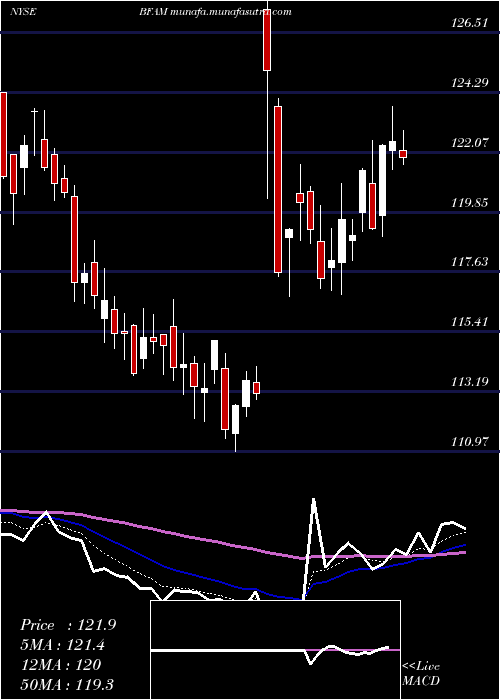Click the 122.07 price axis label
This screenshot has height=700, width=500.
pyautogui.click(x=470, y=142)
